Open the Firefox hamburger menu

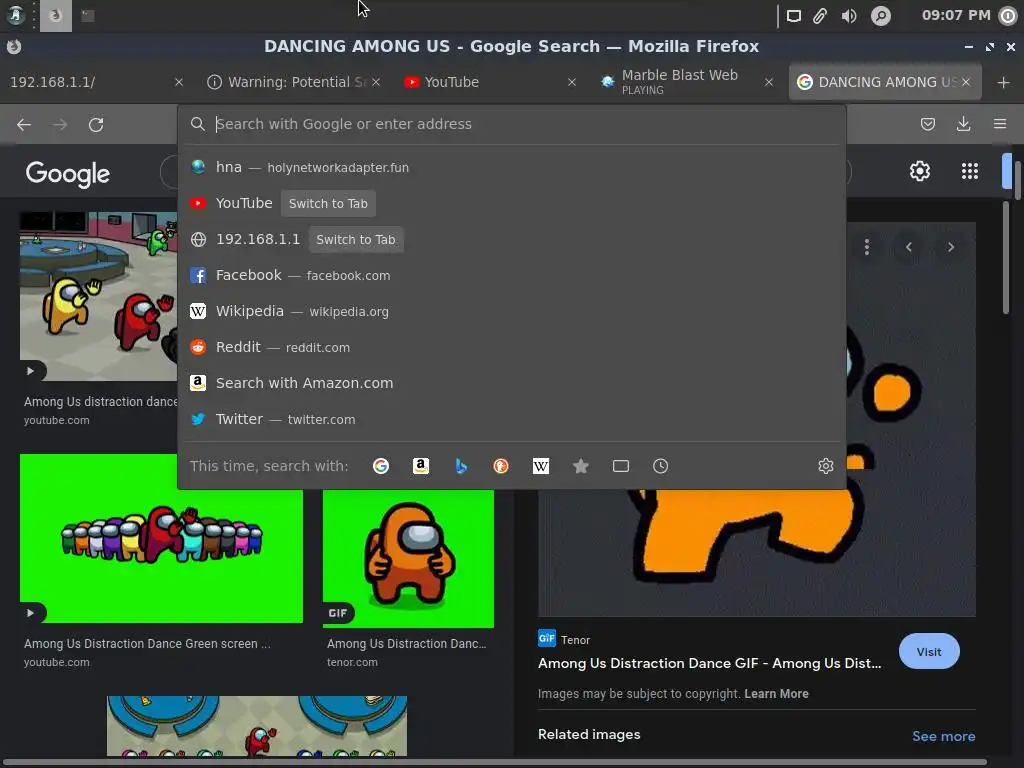click(x=1000, y=124)
